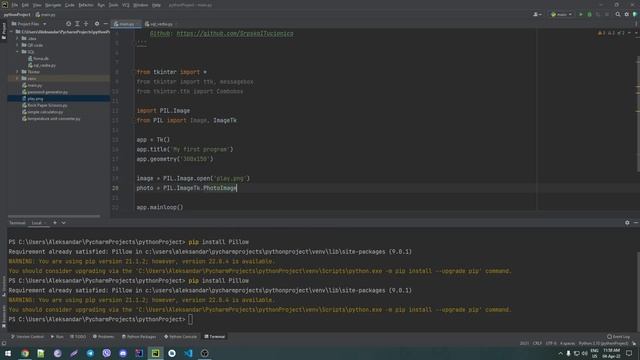Open the VCS menu
640x360 pixels.
pos(126,5)
